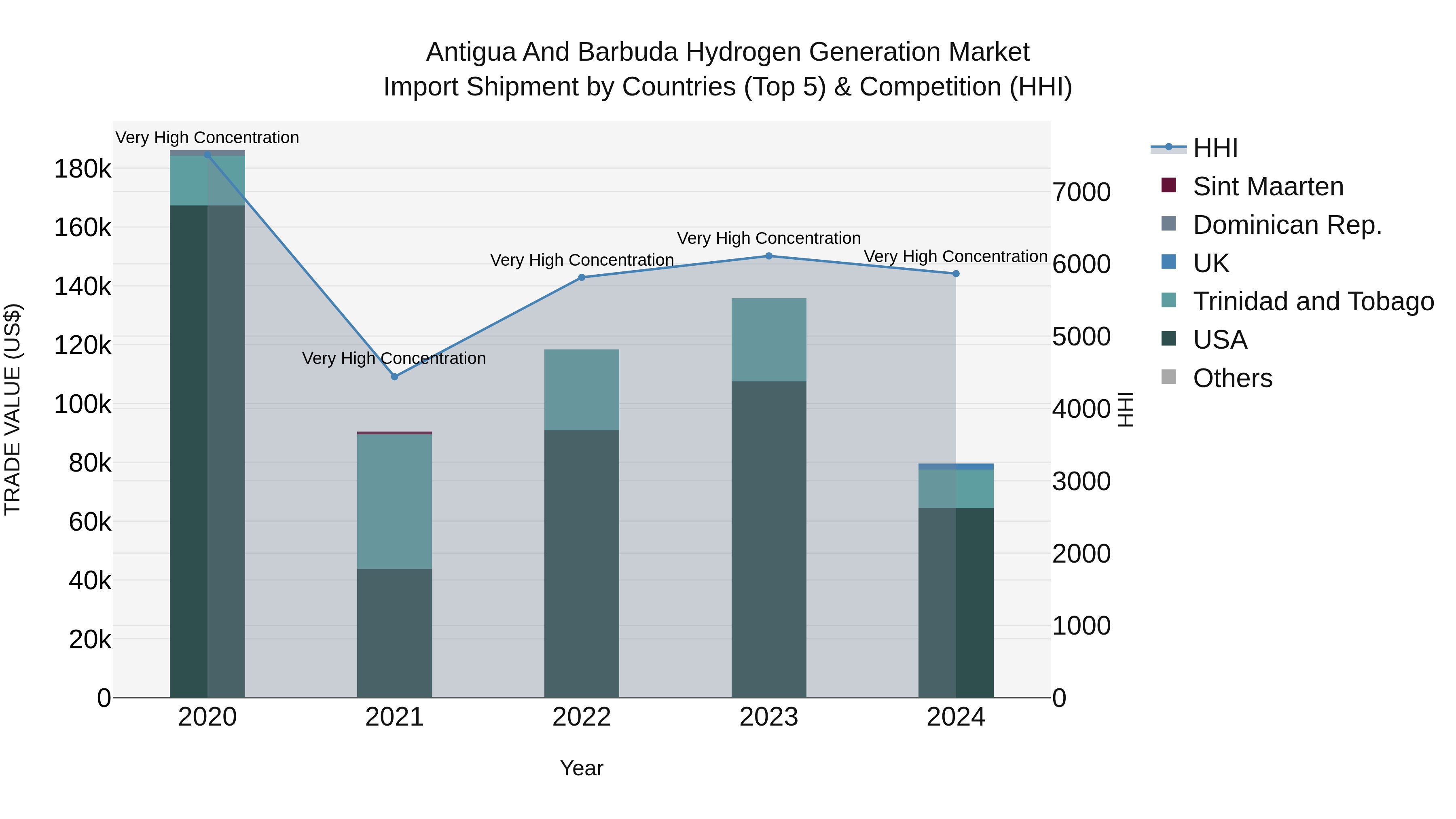Click the Trinidad and Tobago segment for 2022
The height and width of the screenshot is (819, 1456).
click(x=582, y=390)
